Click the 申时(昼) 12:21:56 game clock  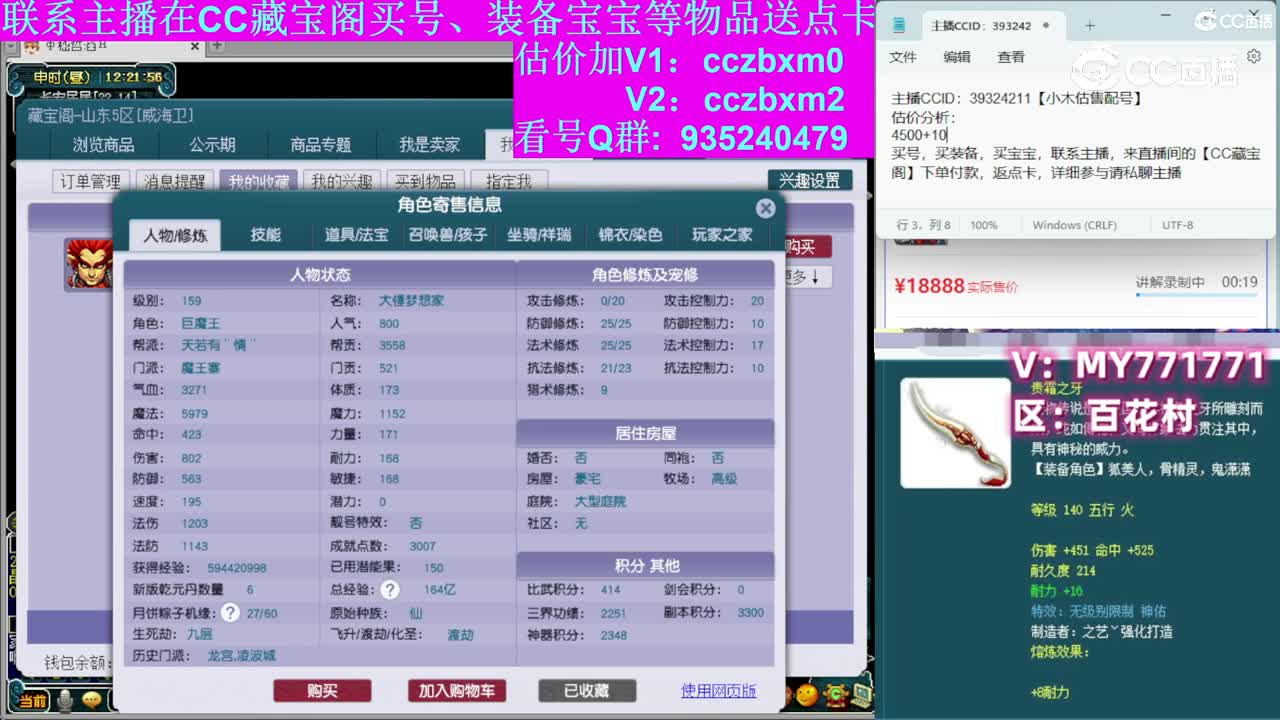tap(96, 77)
